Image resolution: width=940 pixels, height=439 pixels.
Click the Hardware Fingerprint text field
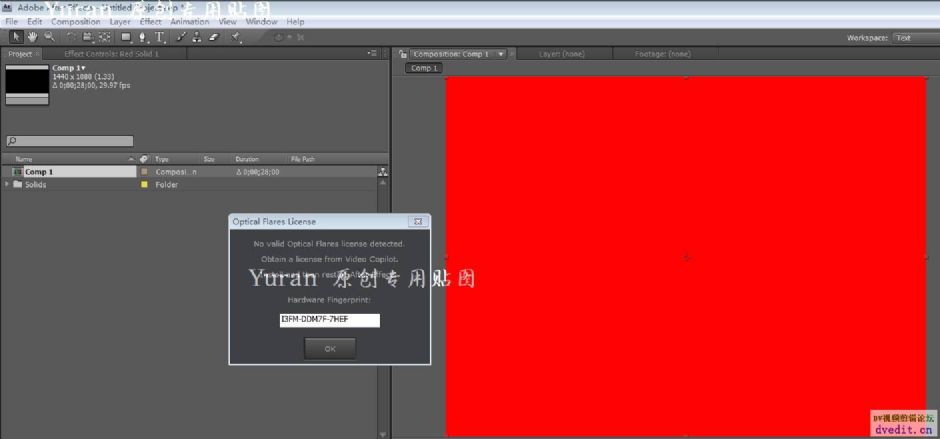point(330,320)
